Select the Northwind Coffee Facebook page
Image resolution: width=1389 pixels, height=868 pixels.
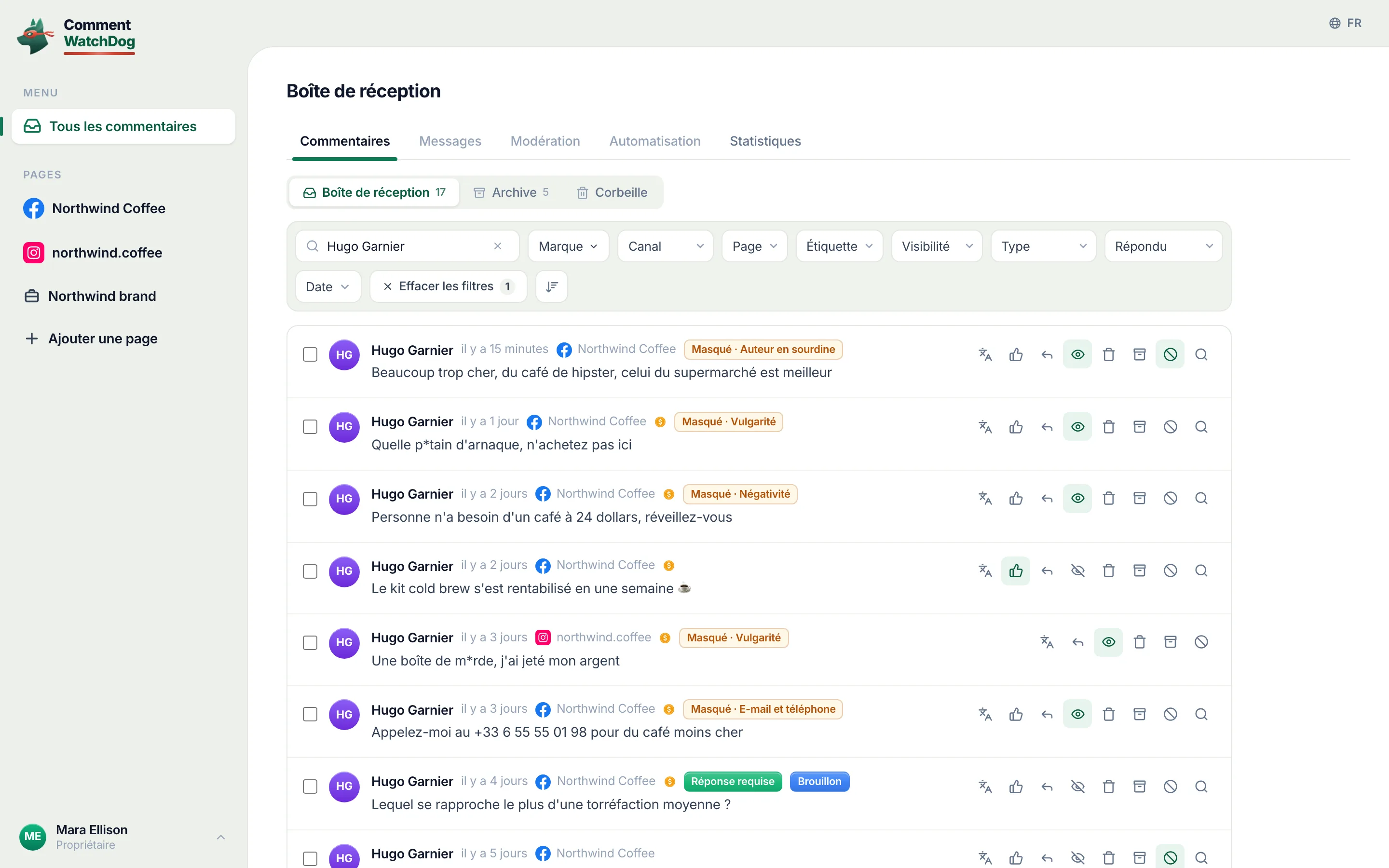pyautogui.click(x=123, y=208)
